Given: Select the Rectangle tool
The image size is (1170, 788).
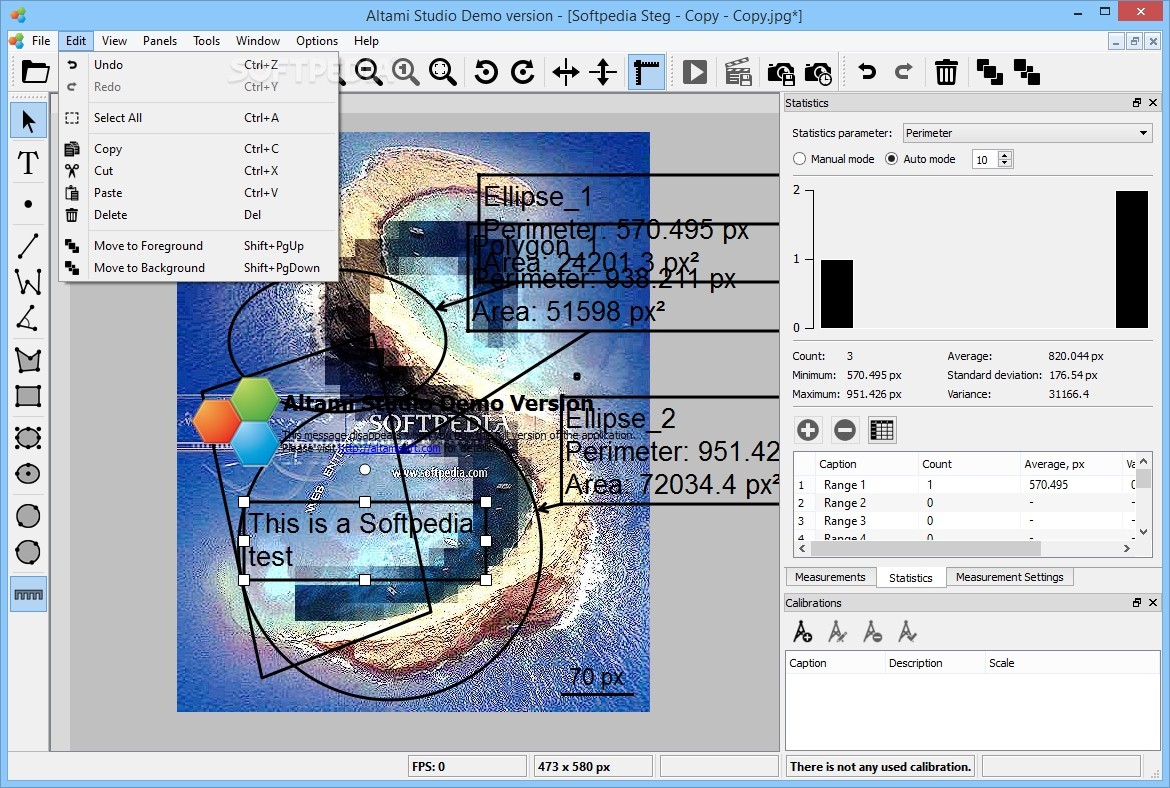Looking at the screenshot, I should coord(28,395).
